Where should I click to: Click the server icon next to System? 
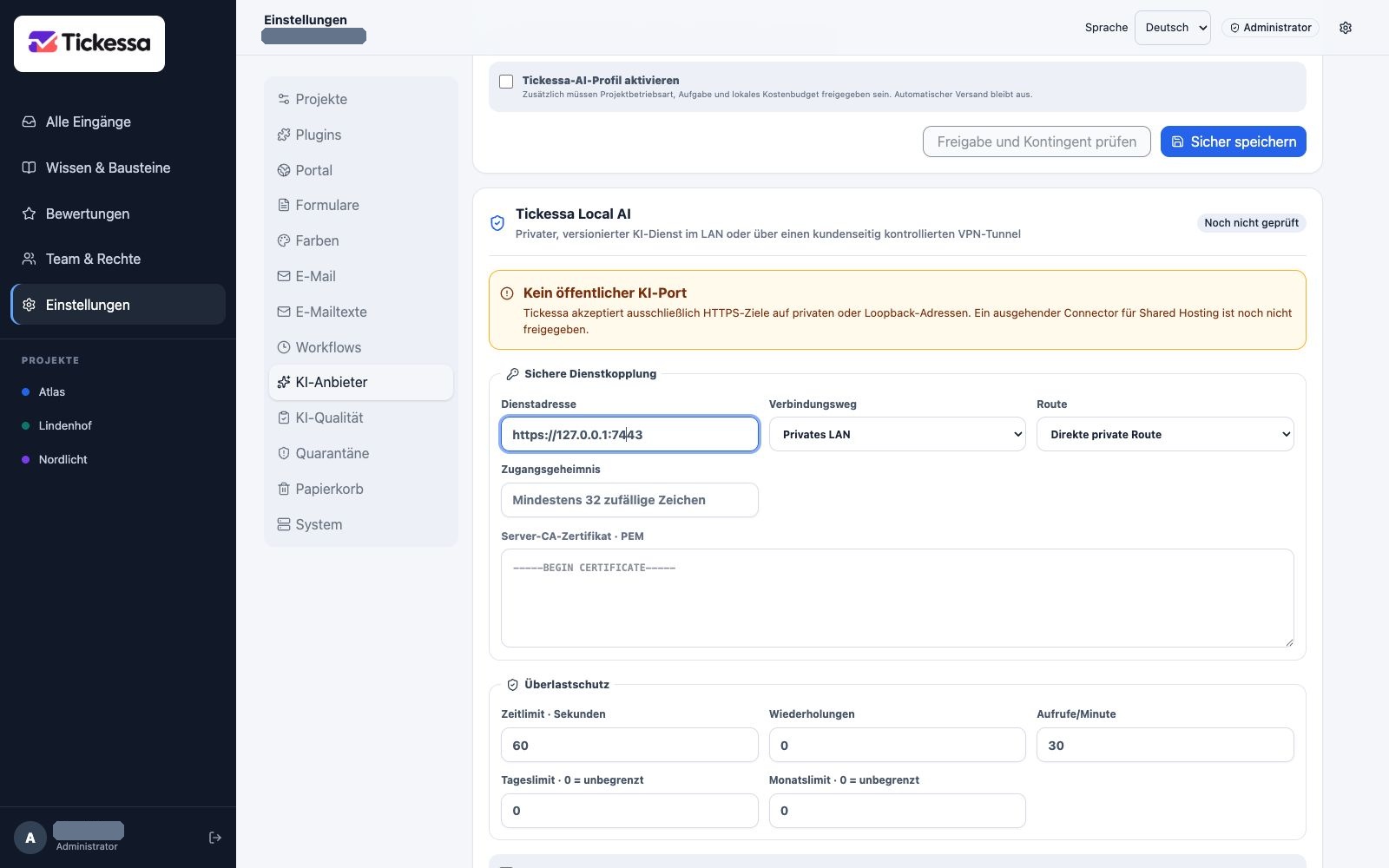point(284,524)
